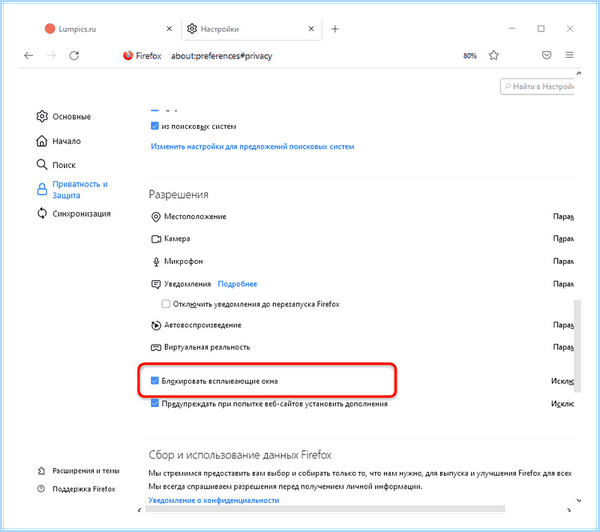Viewport: 600px width, 532px height.
Task: Click the Основные gear icon
Action: (42, 116)
